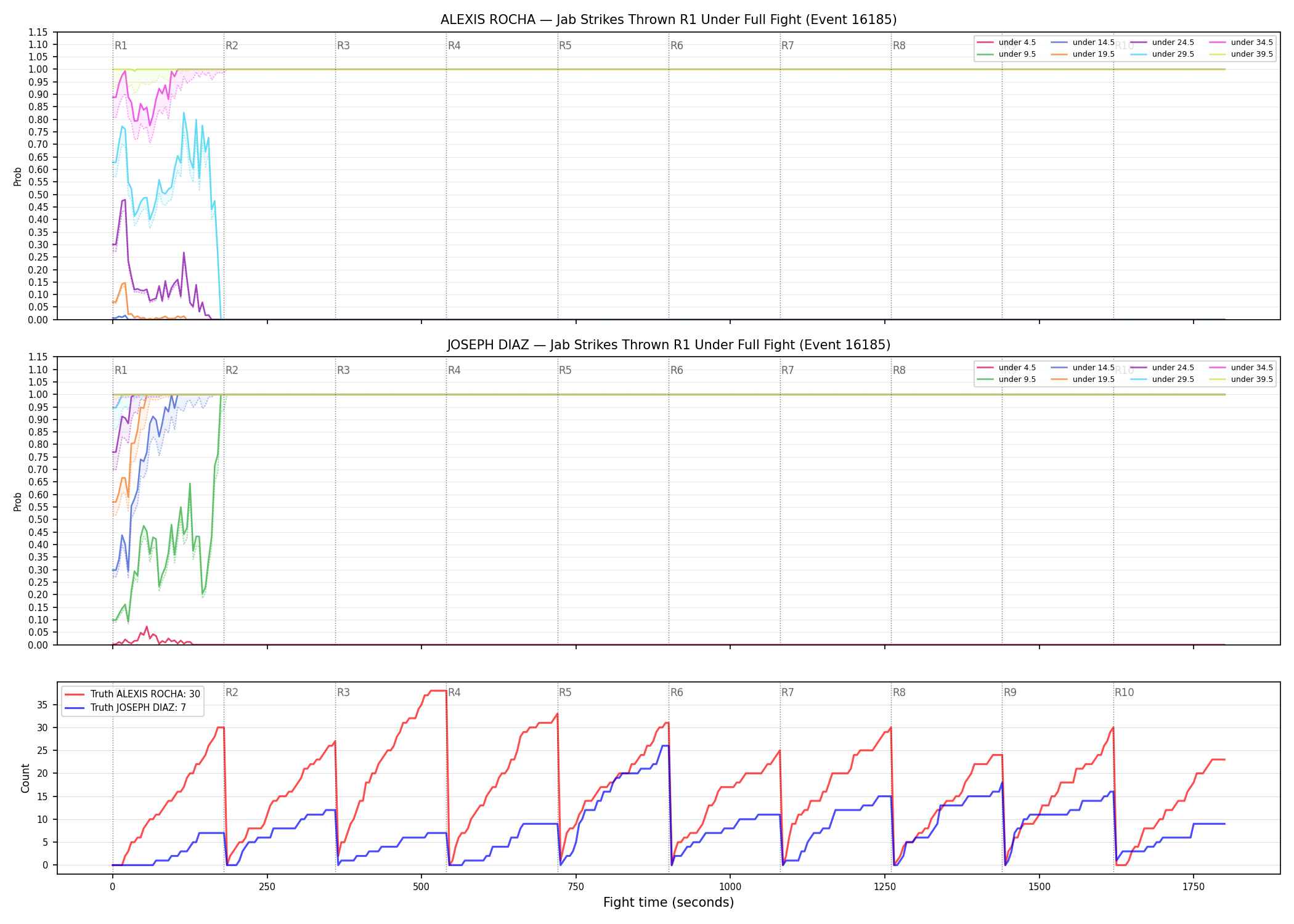Click the R10 round marker in the Count chart
Viewport: 1294px width, 924px height.
coord(1124,692)
